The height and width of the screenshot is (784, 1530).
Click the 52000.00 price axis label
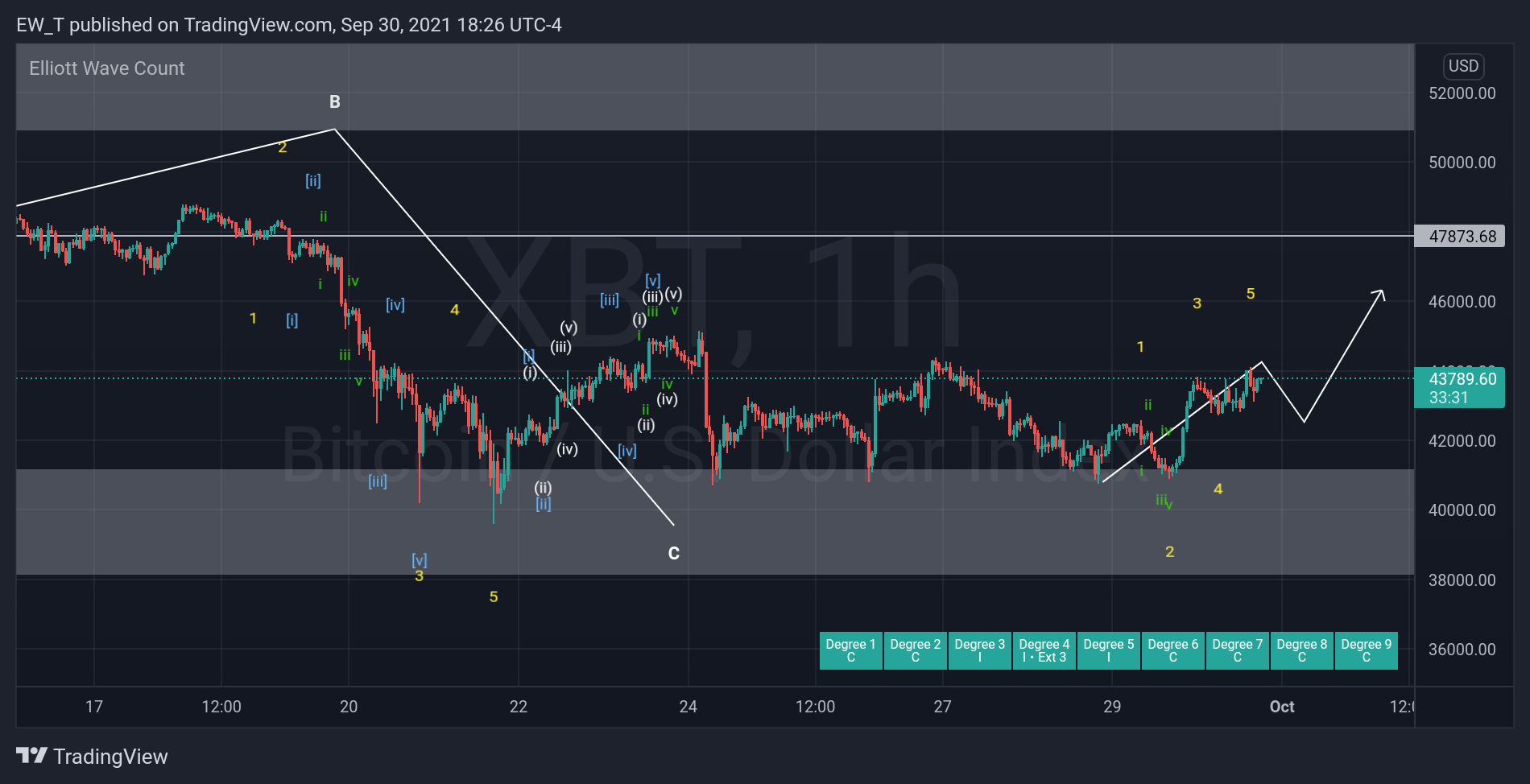pyautogui.click(x=1462, y=93)
